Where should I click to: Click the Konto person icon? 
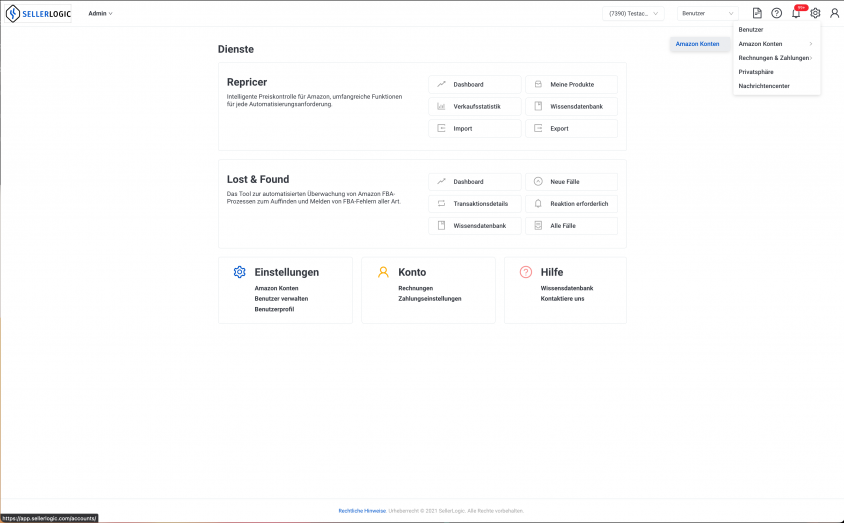383,272
